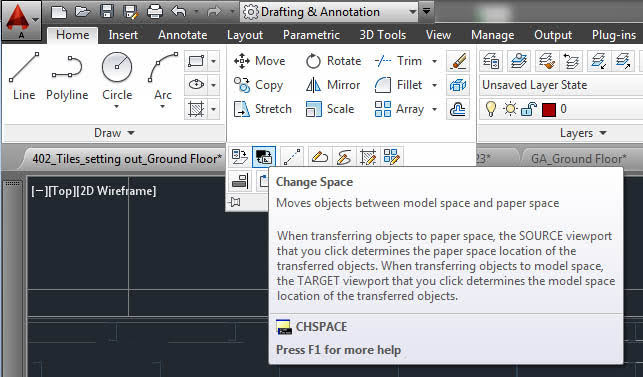
Task: Open the Parametric ribbon tab
Action: [311, 35]
